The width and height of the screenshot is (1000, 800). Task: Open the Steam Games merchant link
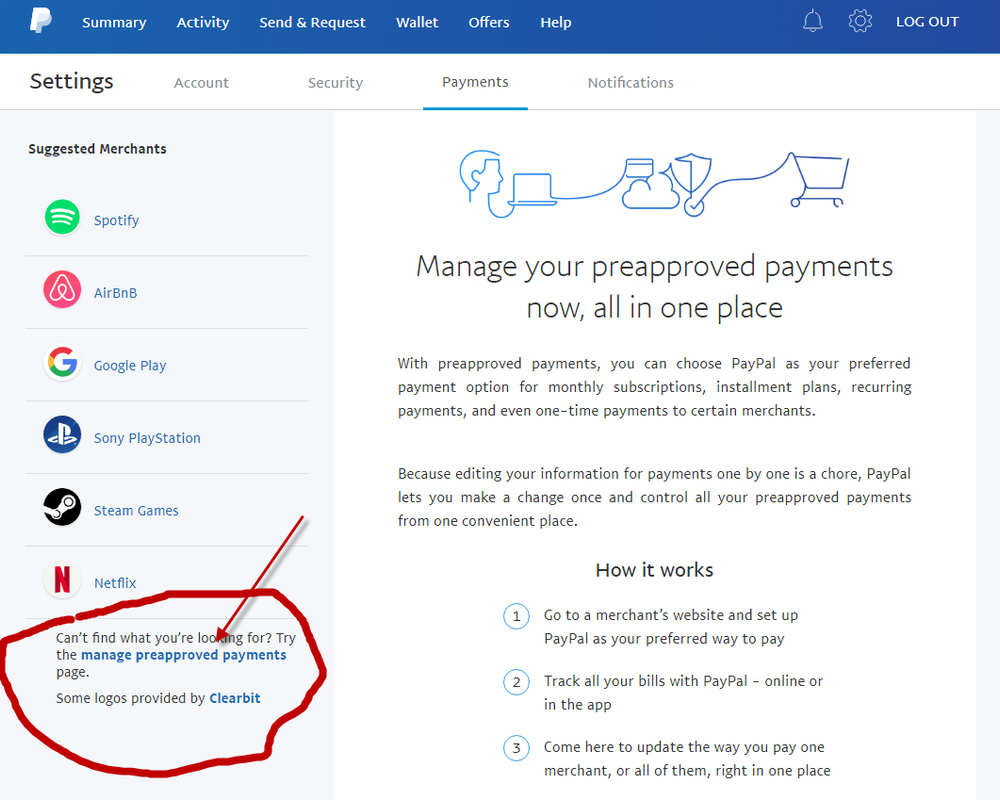point(136,510)
